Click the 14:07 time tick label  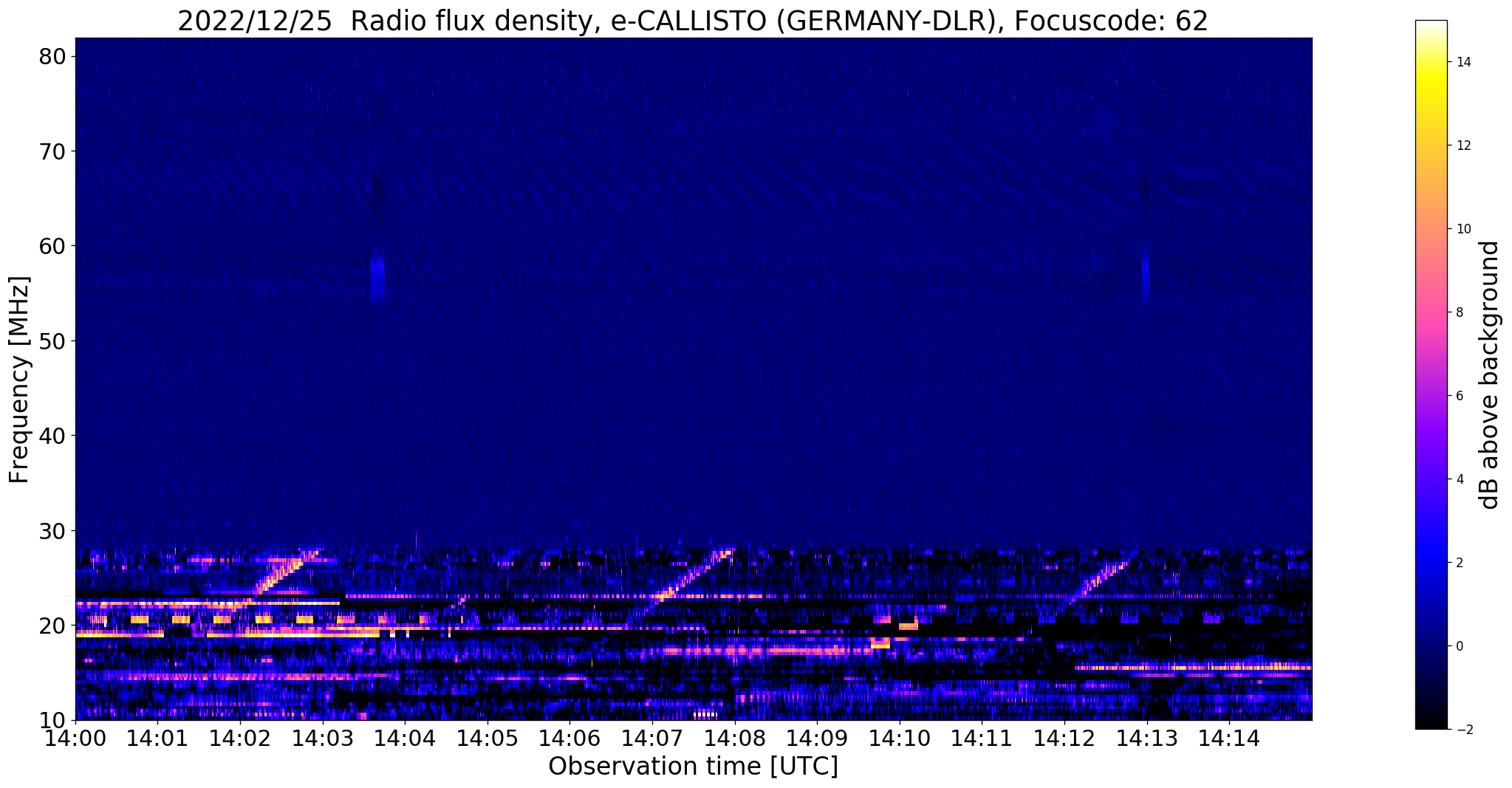(x=652, y=738)
